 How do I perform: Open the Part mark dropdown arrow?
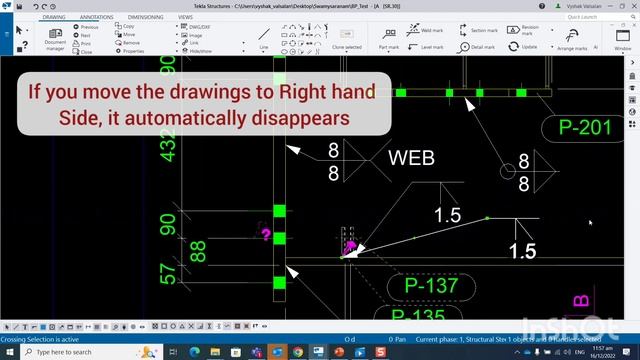[389, 52]
